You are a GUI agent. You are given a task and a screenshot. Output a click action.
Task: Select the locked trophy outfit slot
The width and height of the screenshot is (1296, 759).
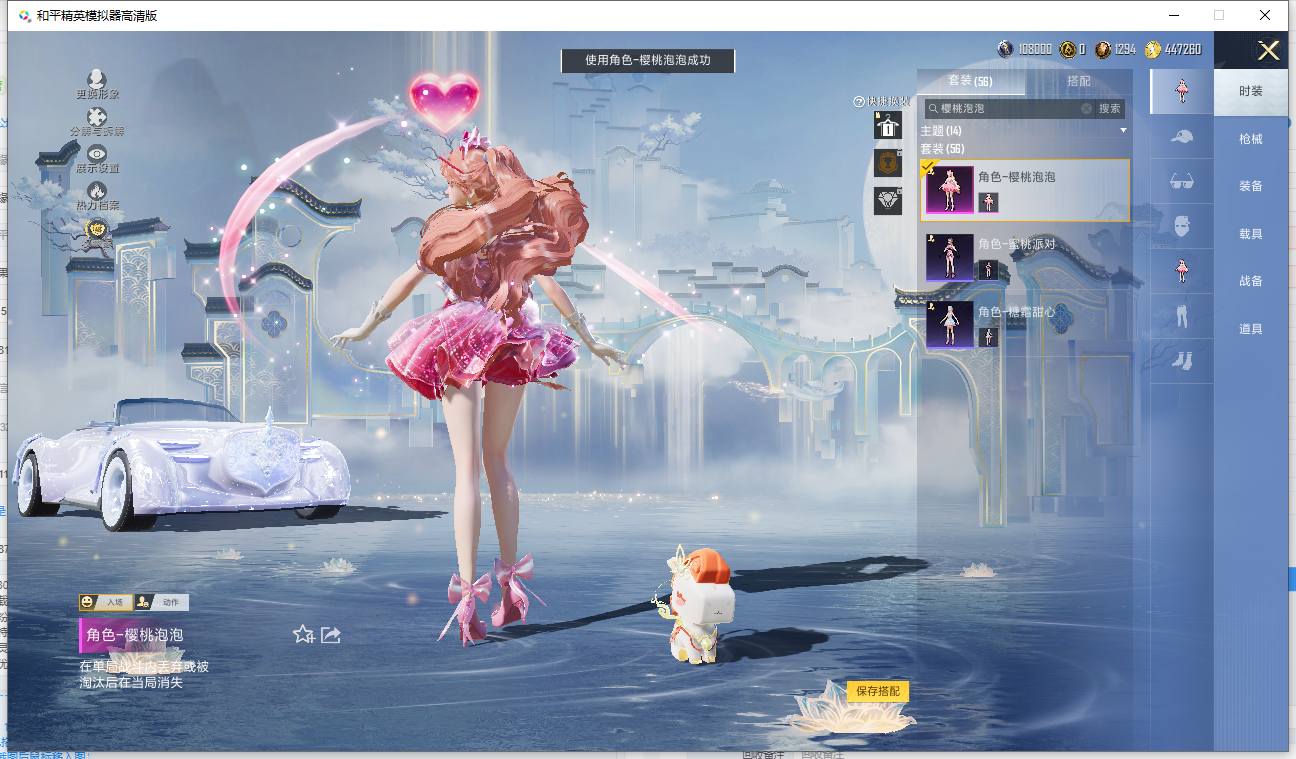coord(888,162)
